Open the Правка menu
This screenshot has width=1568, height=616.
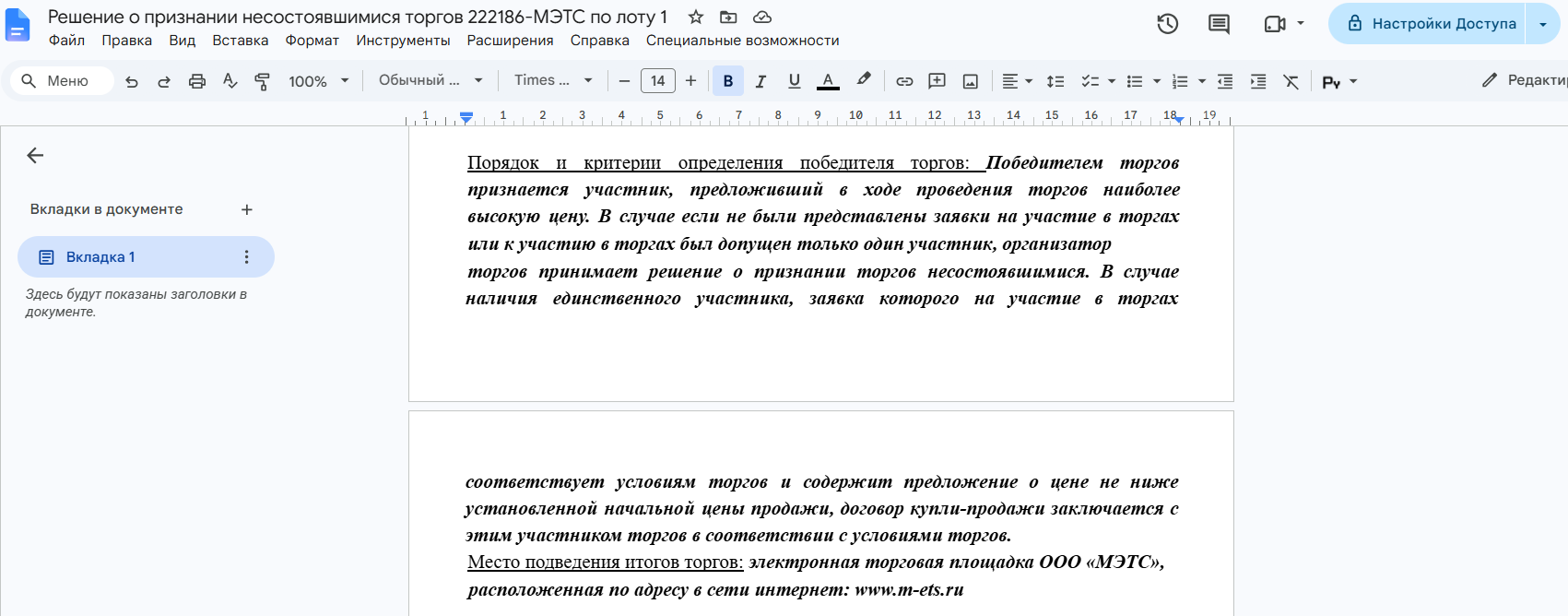click(127, 41)
